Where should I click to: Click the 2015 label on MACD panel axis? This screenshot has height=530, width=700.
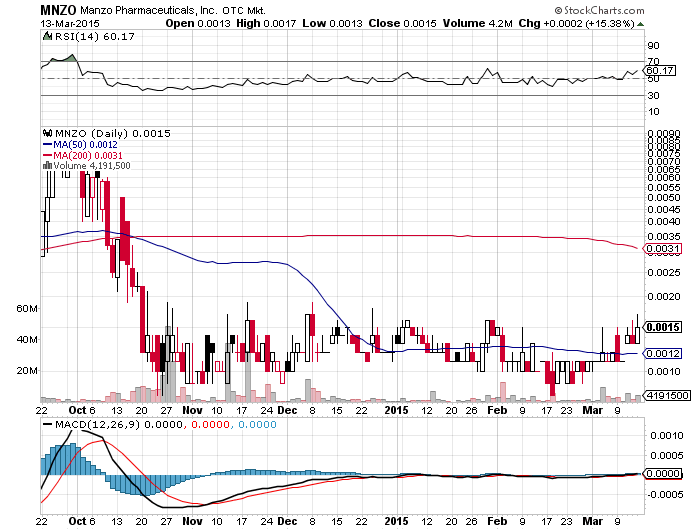point(396,521)
